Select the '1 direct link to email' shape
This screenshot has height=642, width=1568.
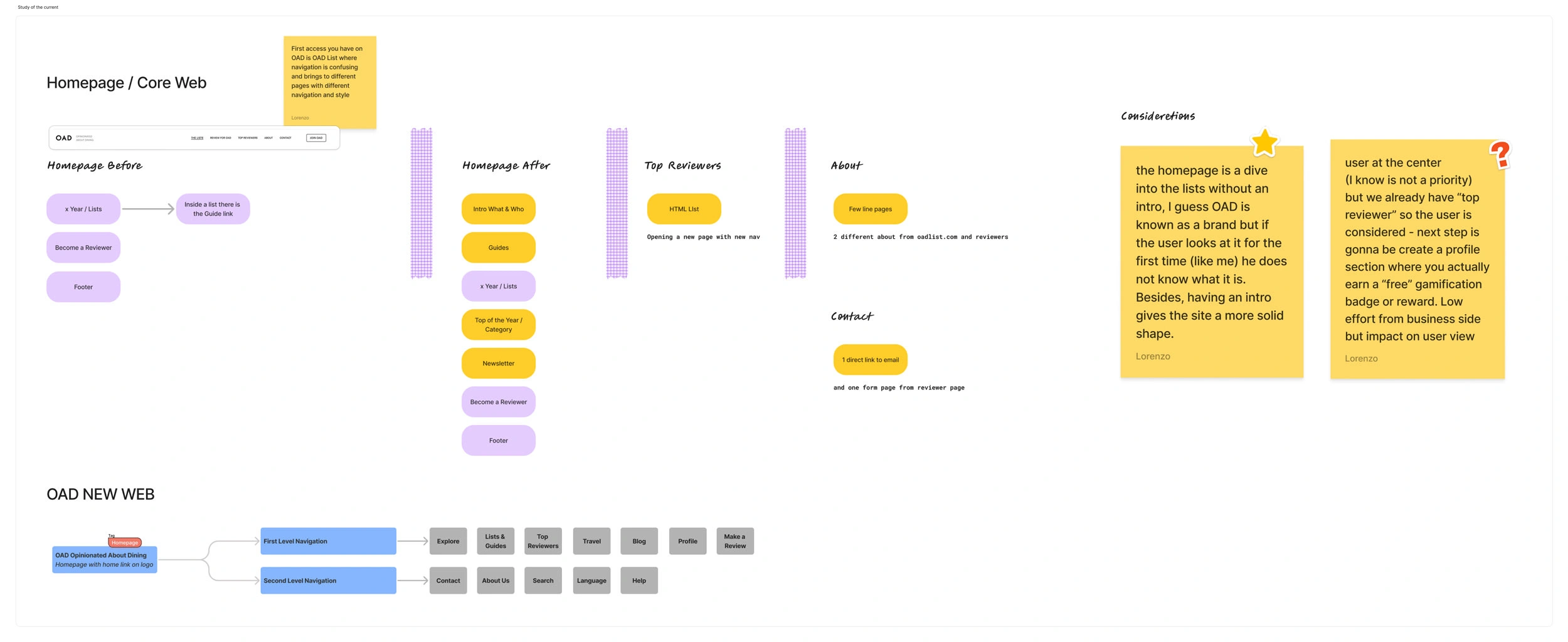click(871, 360)
